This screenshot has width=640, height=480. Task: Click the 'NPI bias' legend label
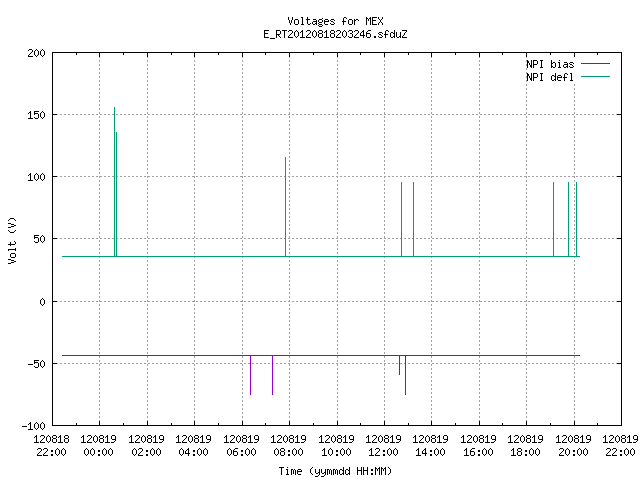pos(550,64)
